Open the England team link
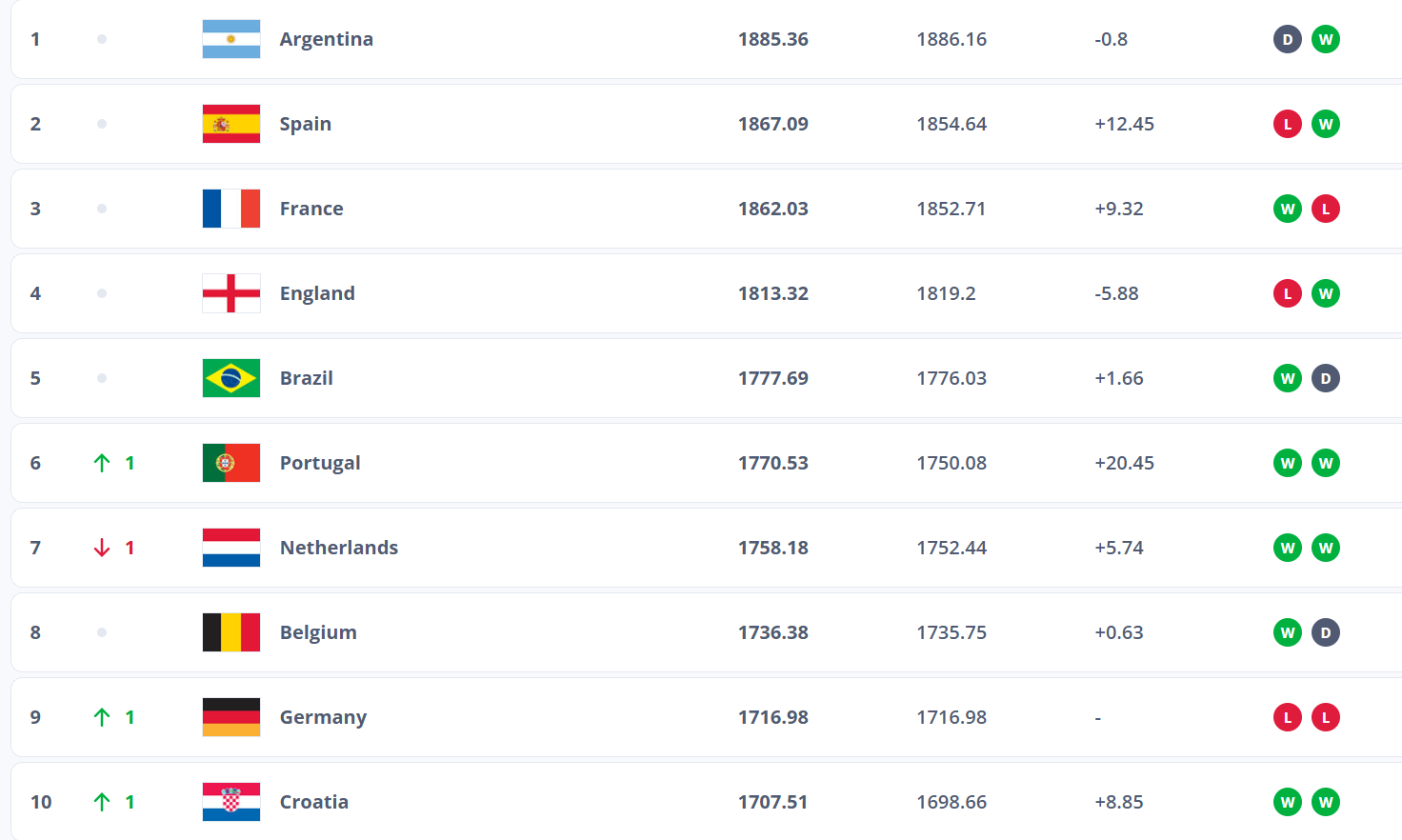 [317, 293]
